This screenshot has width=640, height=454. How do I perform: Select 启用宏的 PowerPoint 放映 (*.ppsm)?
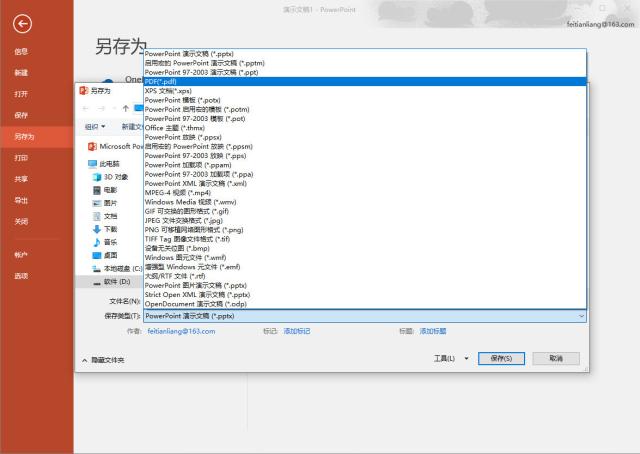365,146
